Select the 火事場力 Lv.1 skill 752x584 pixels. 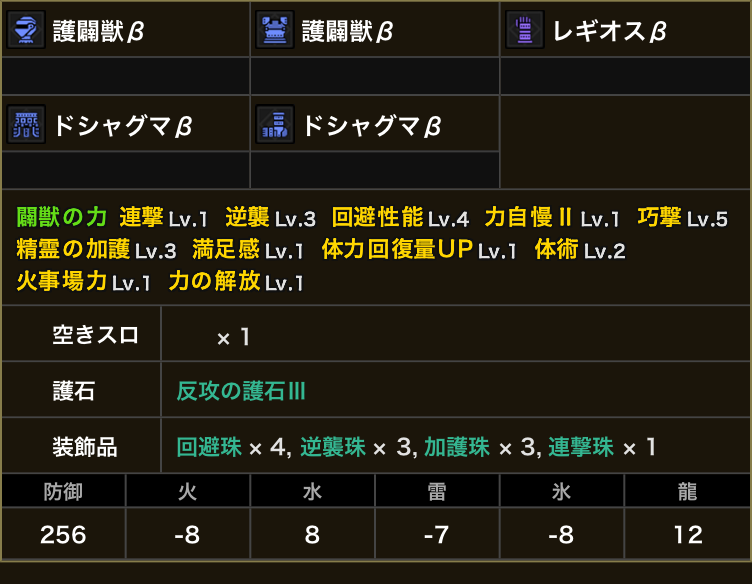point(83,281)
